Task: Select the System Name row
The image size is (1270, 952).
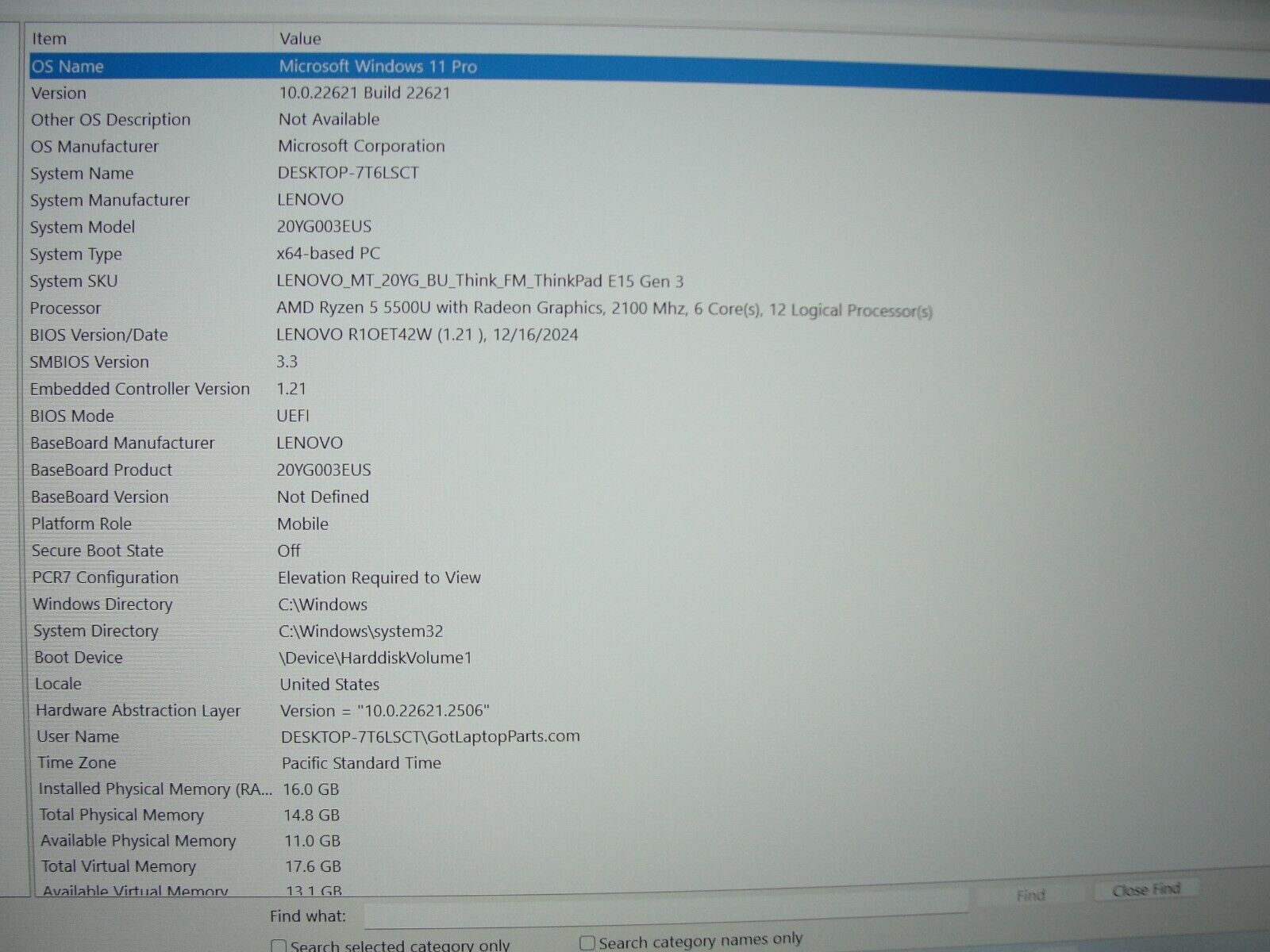Action: [x=648, y=174]
